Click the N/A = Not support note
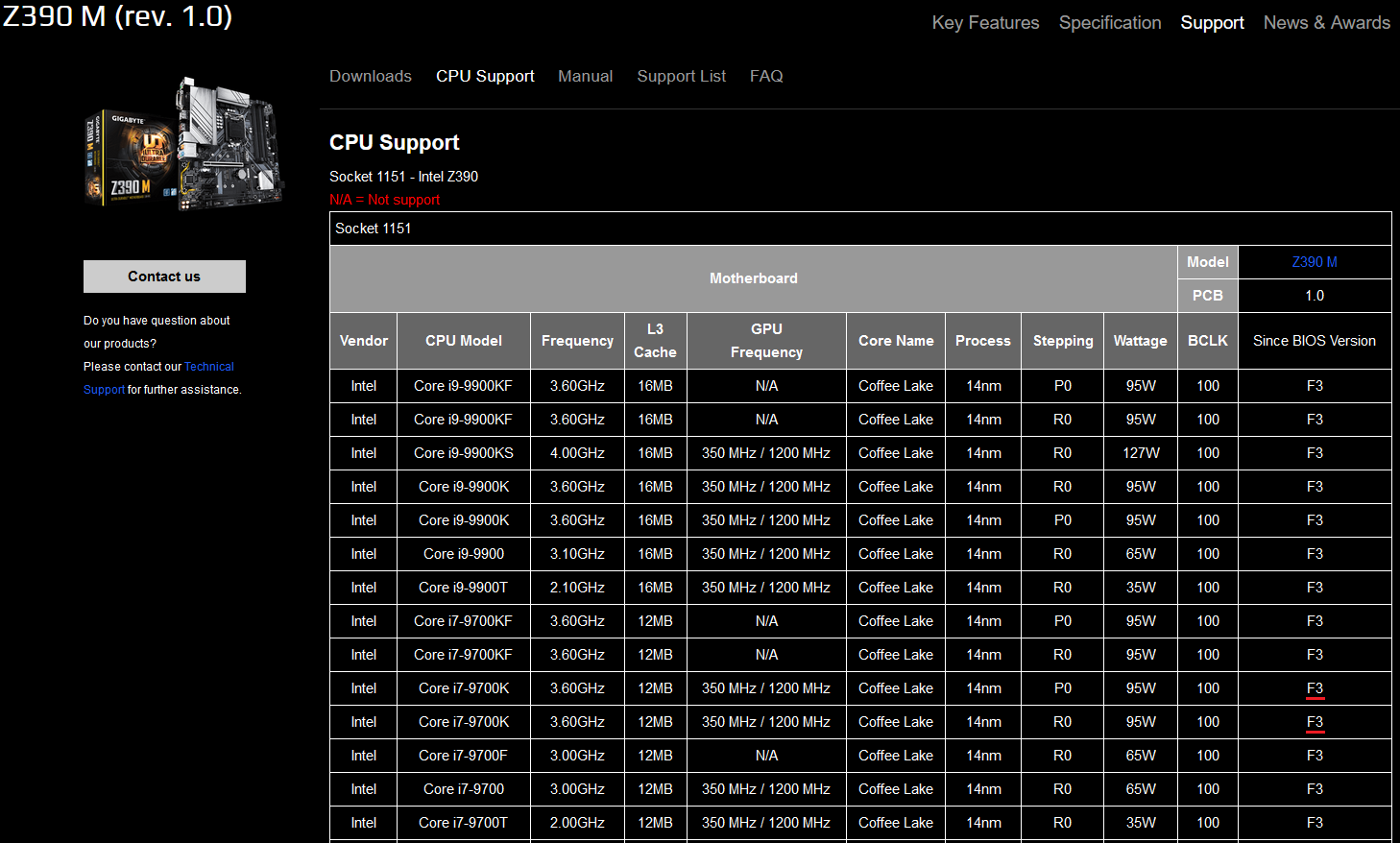This screenshot has height=843, width=1400. point(384,200)
